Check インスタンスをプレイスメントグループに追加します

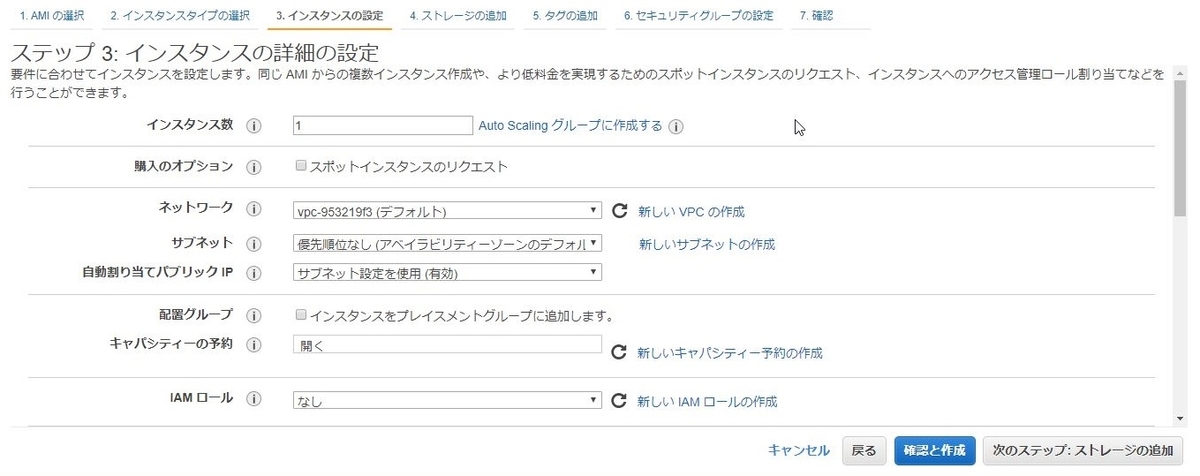tap(301, 315)
